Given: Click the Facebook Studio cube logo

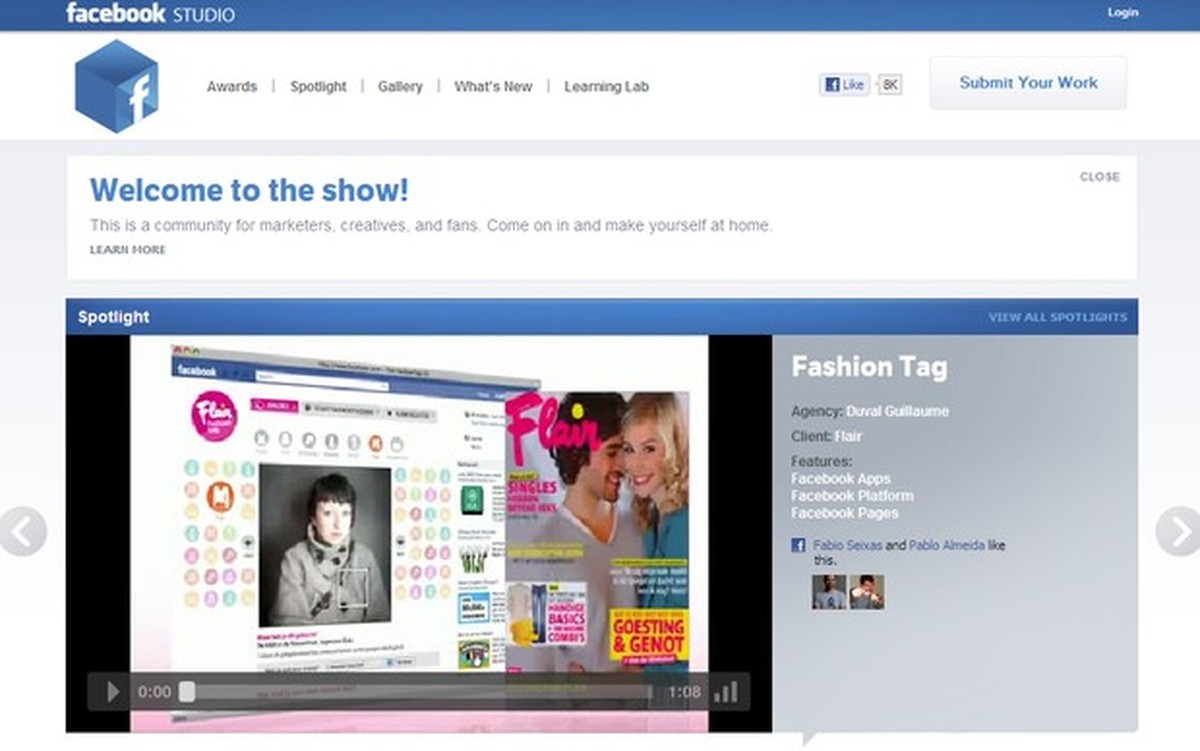Looking at the screenshot, I should 117,86.
